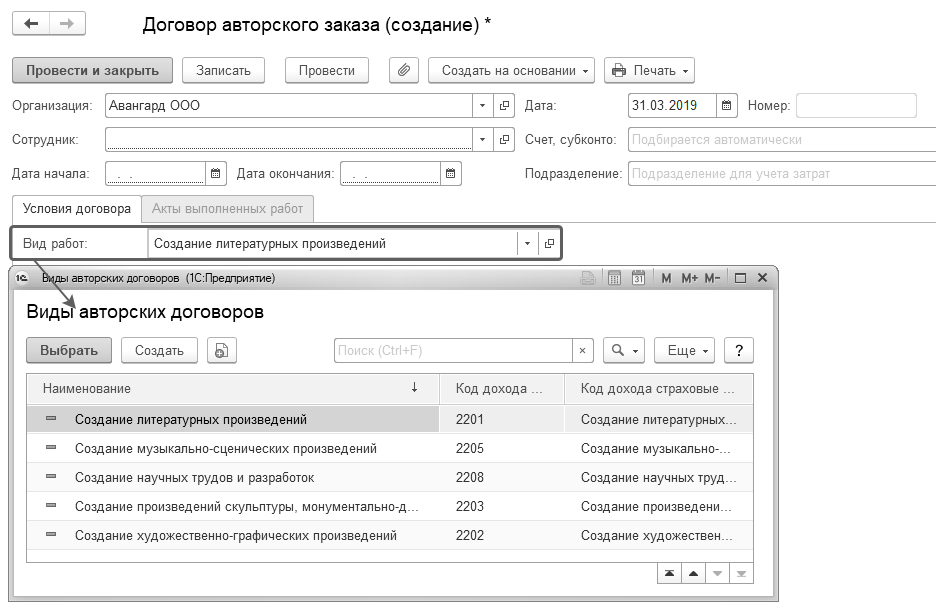Sort by the Наименование column header
Screen dimensions: 936x606
233,389
